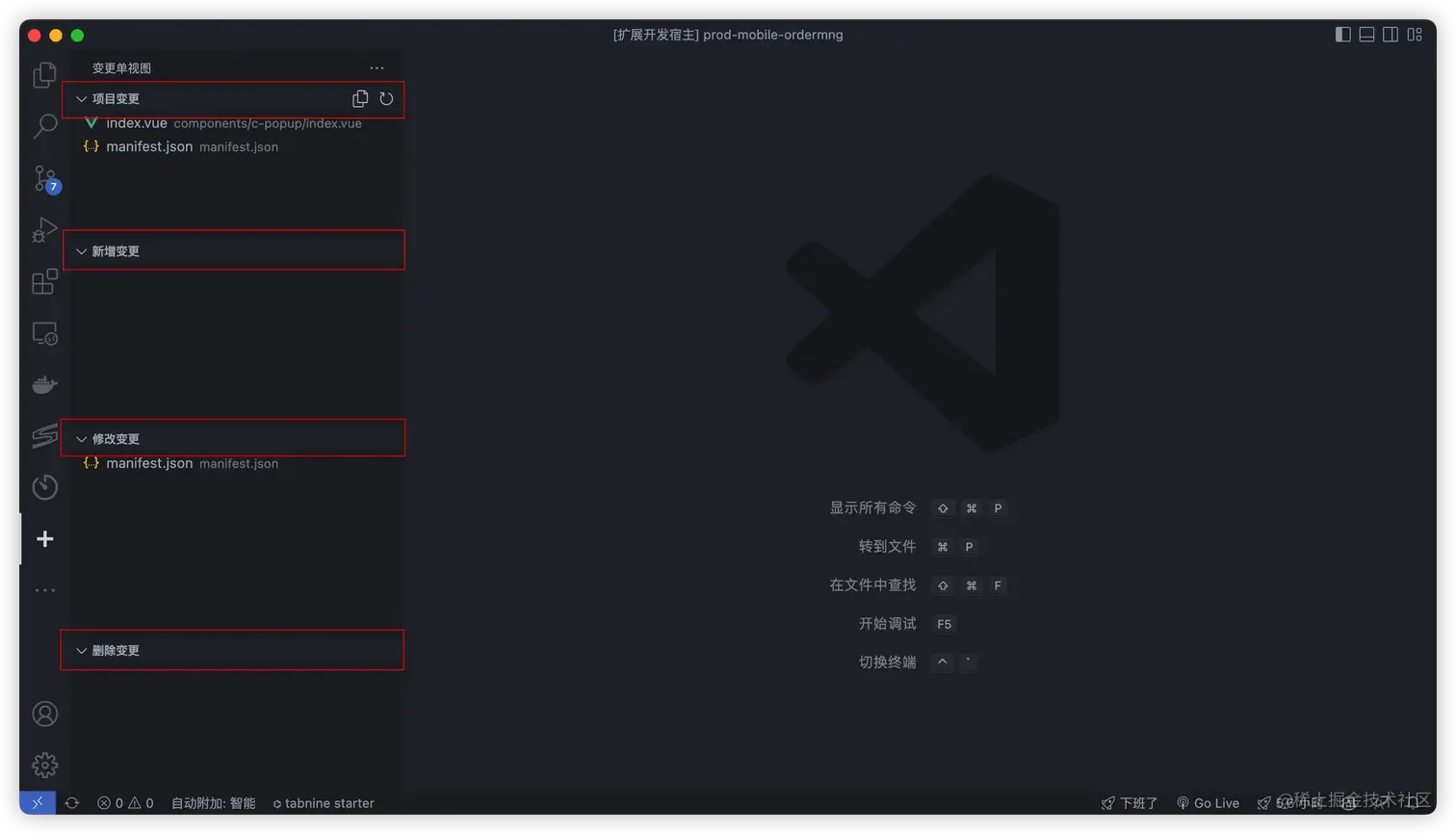Viewport: 1456px width, 834px height.
Task: Click 转到文件 shortcut hint
Action: (x=888, y=546)
